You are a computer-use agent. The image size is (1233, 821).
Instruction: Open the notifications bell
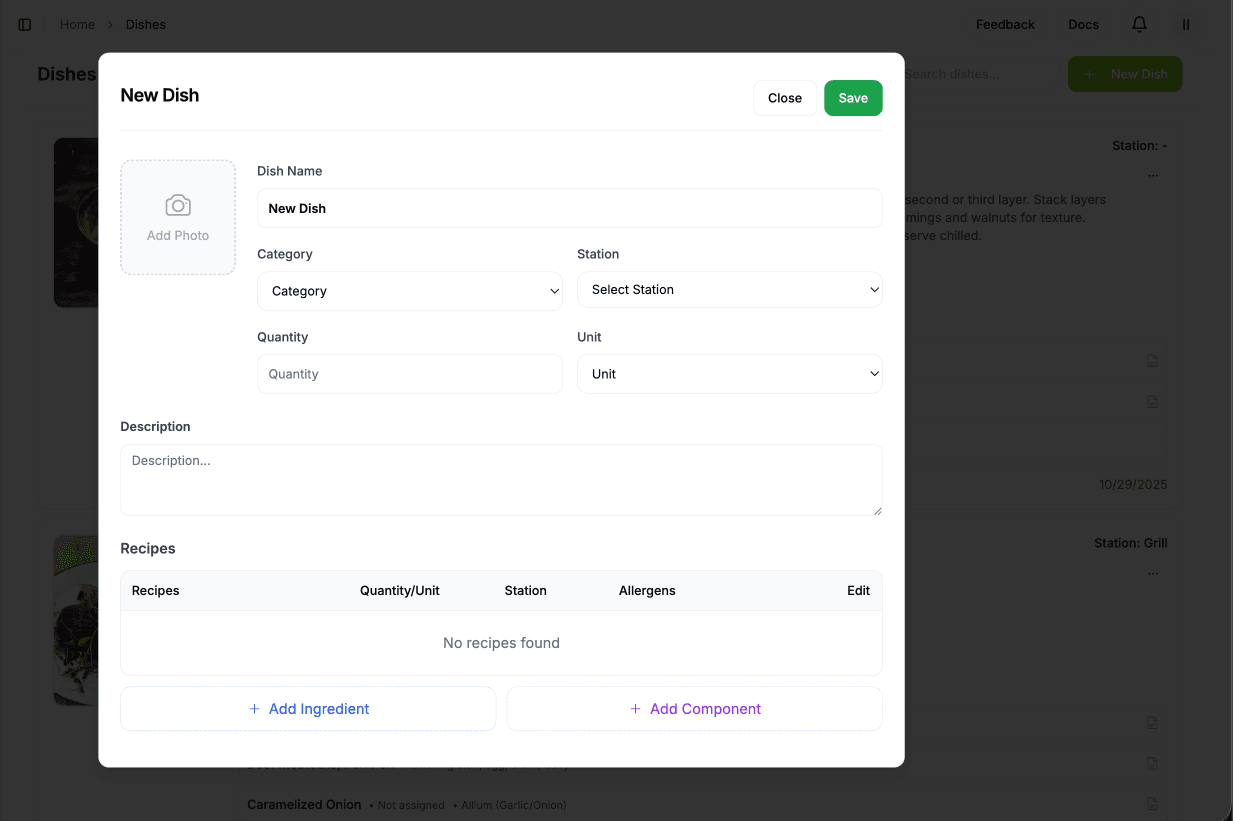(1139, 25)
